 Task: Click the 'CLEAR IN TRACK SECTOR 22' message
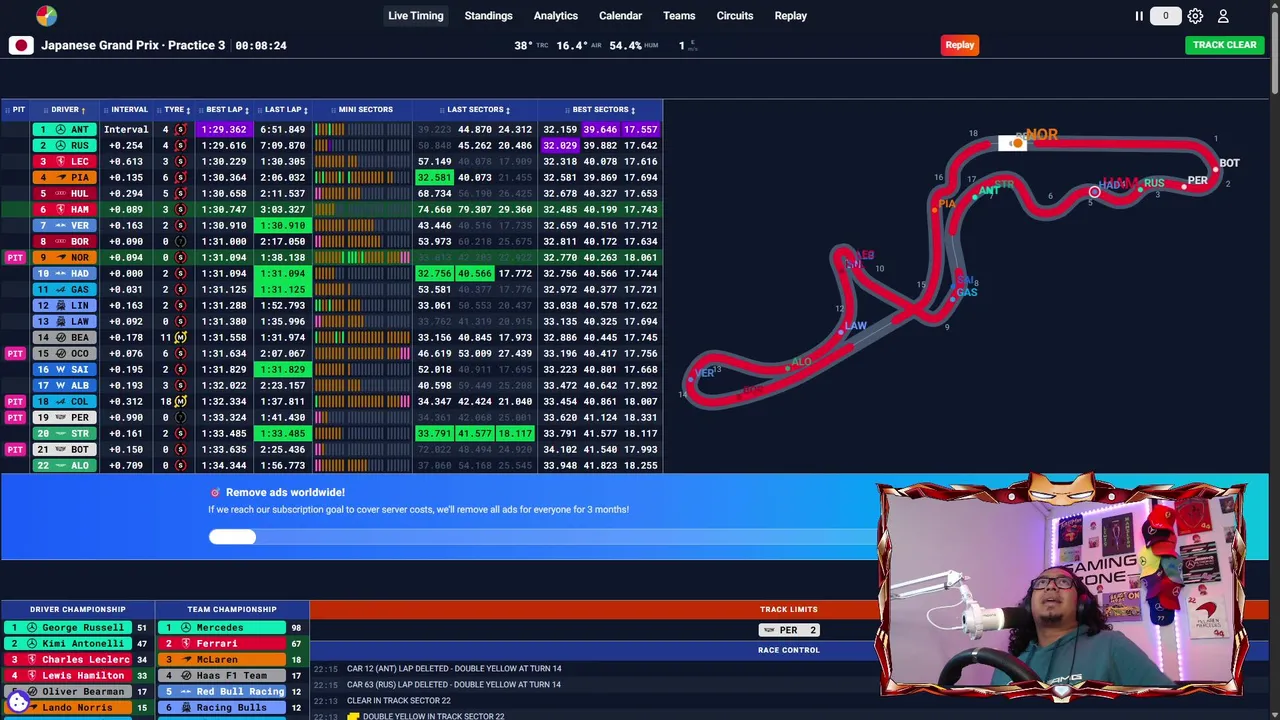(x=399, y=700)
